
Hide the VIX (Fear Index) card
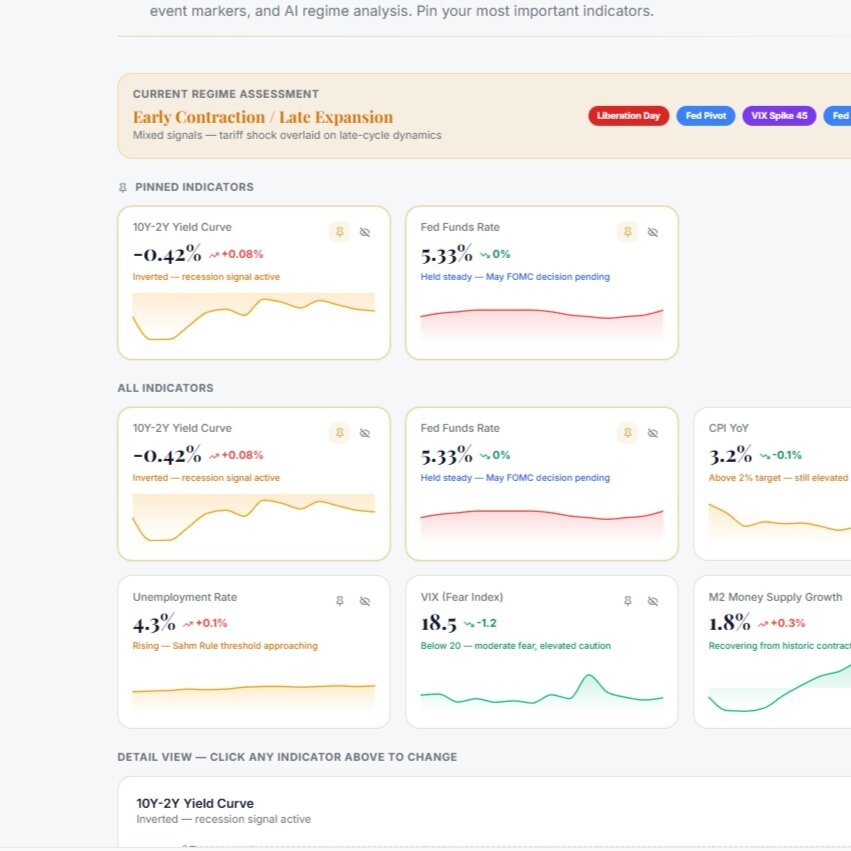click(653, 601)
